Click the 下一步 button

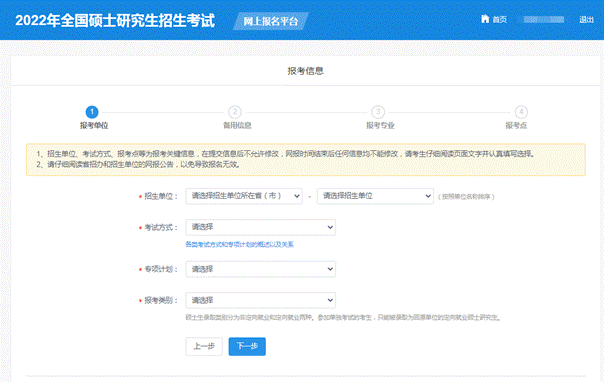click(x=247, y=346)
